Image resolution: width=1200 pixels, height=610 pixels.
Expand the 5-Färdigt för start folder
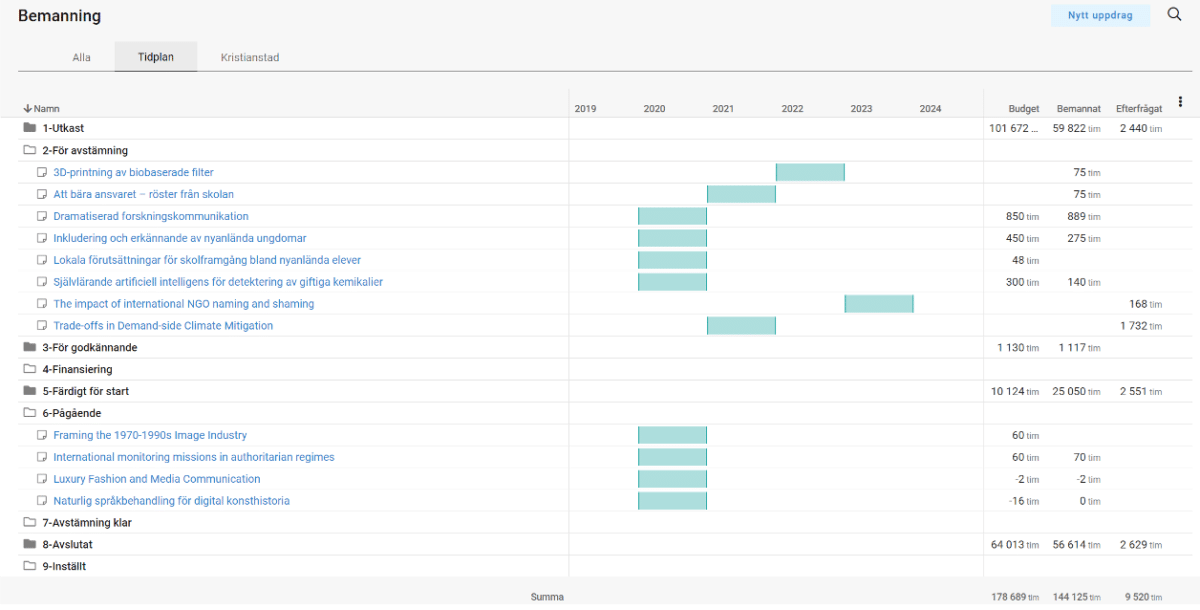coord(29,391)
